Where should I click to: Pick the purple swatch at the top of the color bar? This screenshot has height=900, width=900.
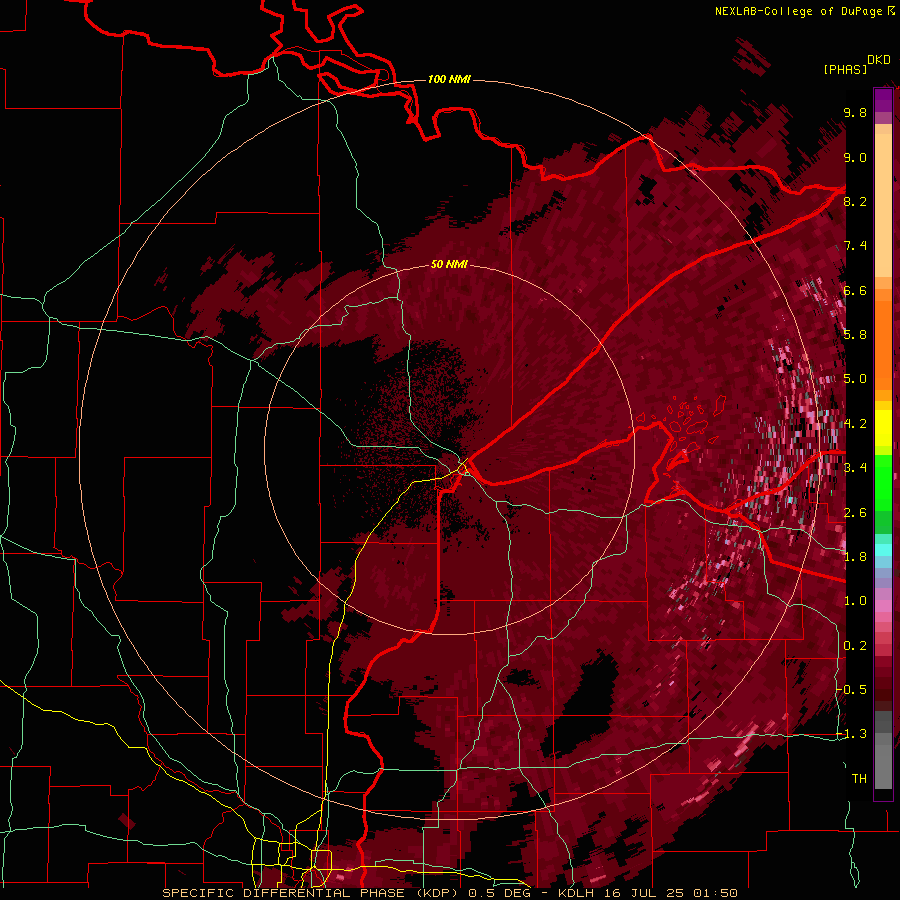pos(883,100)
